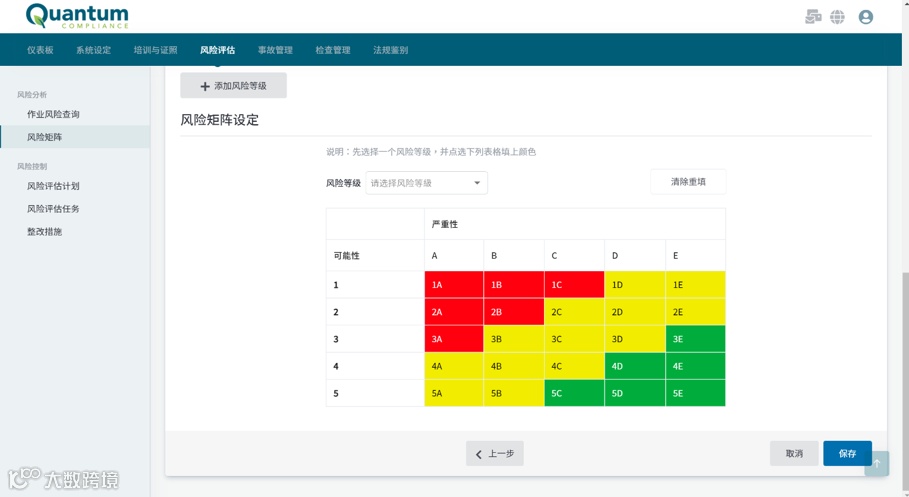Click the 取消 button
This screenshot has width=909, height=497.
click(794, 454)
